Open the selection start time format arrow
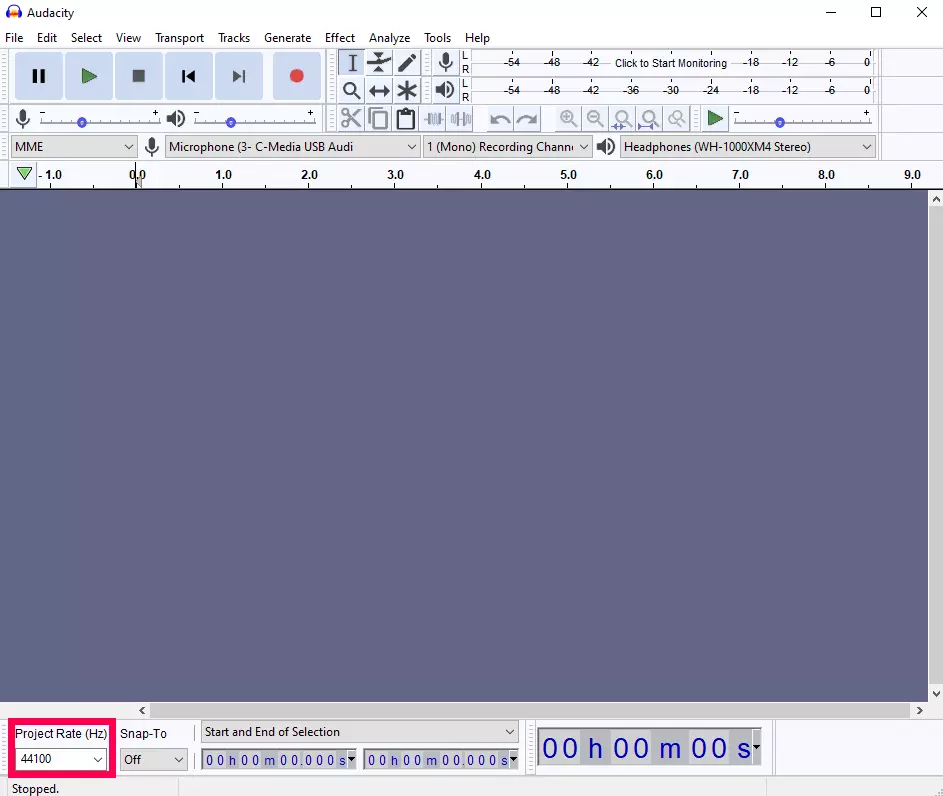 pyautogui.click(x=352, y=759)
